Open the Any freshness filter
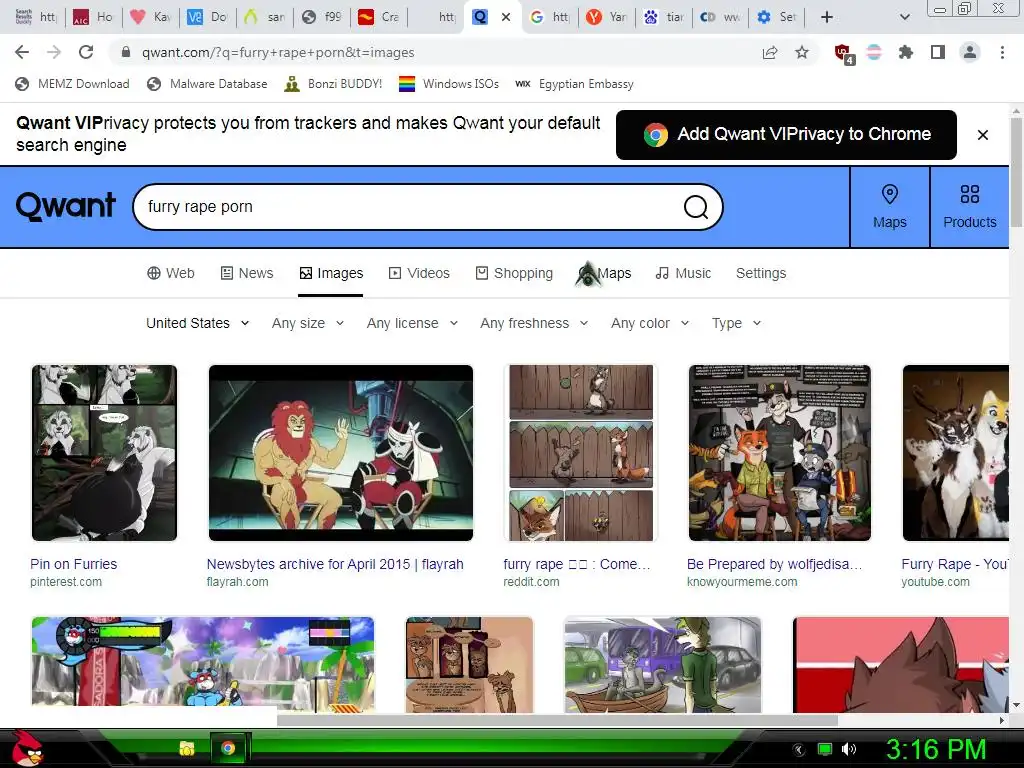 (534, 323)
